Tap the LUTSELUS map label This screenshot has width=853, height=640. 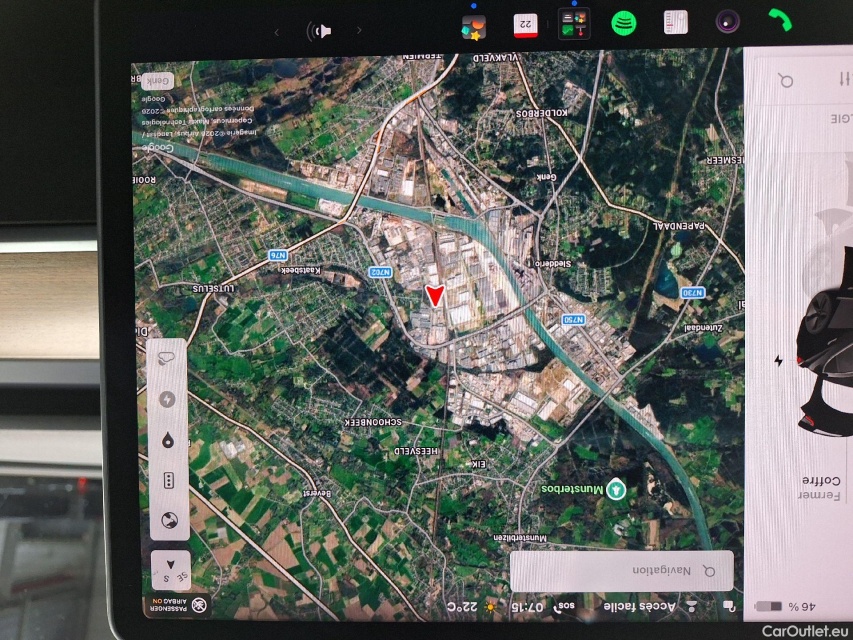(x=213, y=288)
